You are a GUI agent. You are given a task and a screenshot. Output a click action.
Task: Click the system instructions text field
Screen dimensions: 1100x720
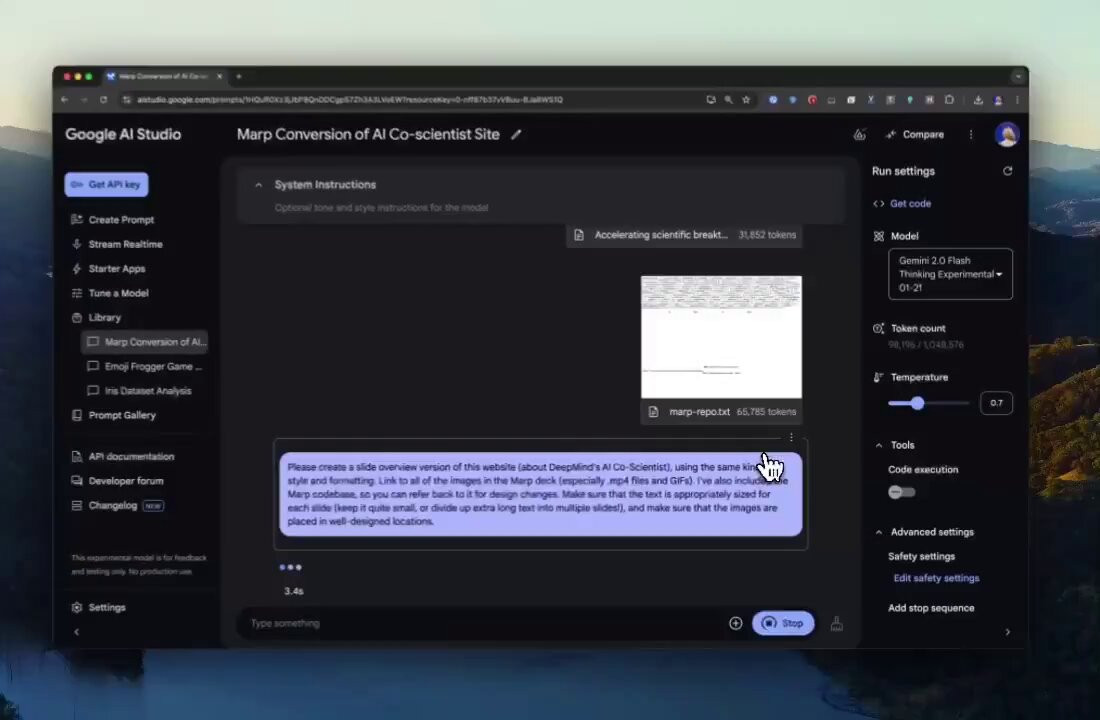382,208
